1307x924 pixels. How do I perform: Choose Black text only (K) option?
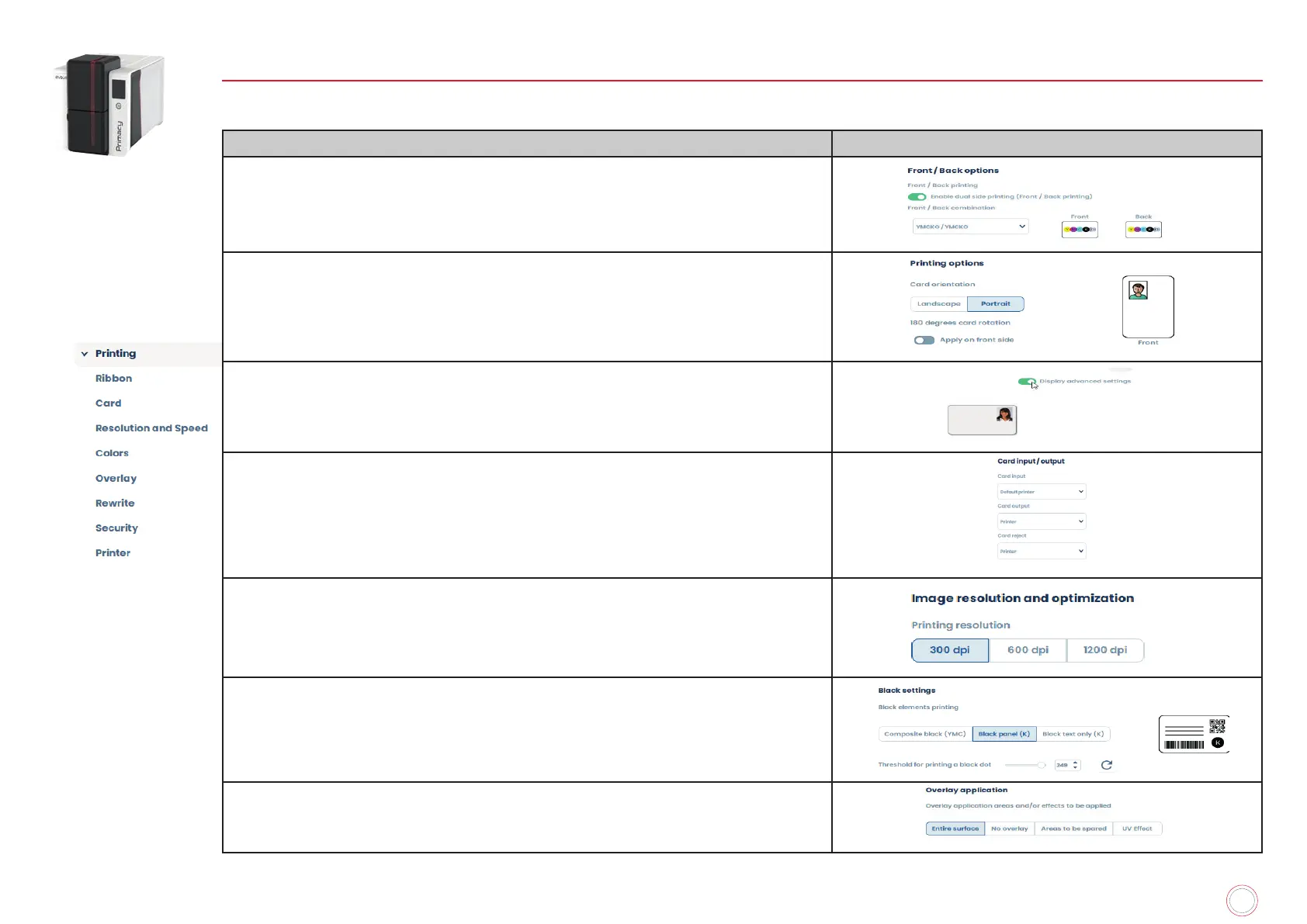click(x=1073, y=734)
